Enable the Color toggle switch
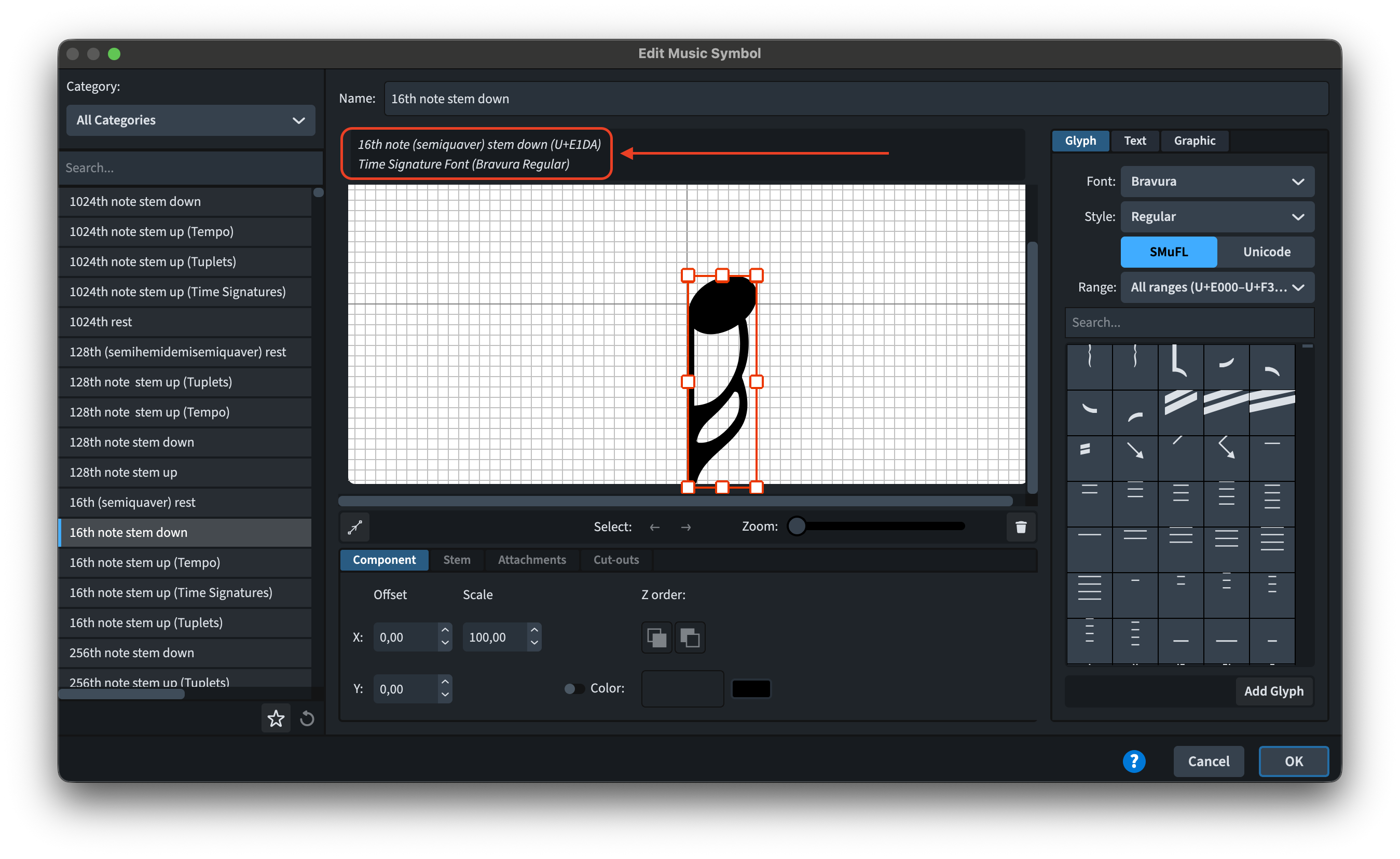This screenshot has height=859, width=1400. click(x=574, y=688)
